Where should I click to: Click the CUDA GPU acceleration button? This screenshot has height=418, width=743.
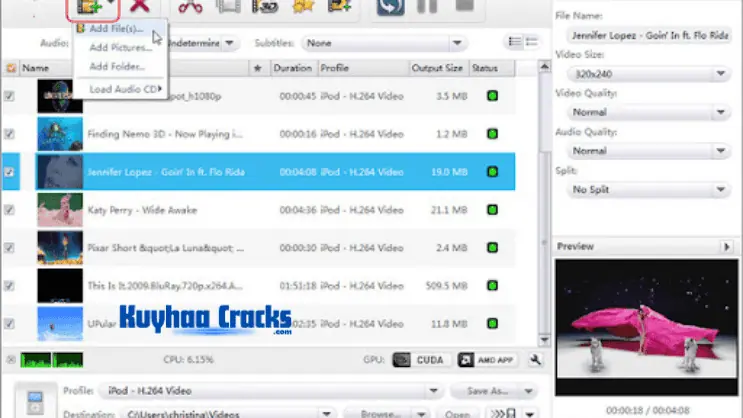coord(417,359)
